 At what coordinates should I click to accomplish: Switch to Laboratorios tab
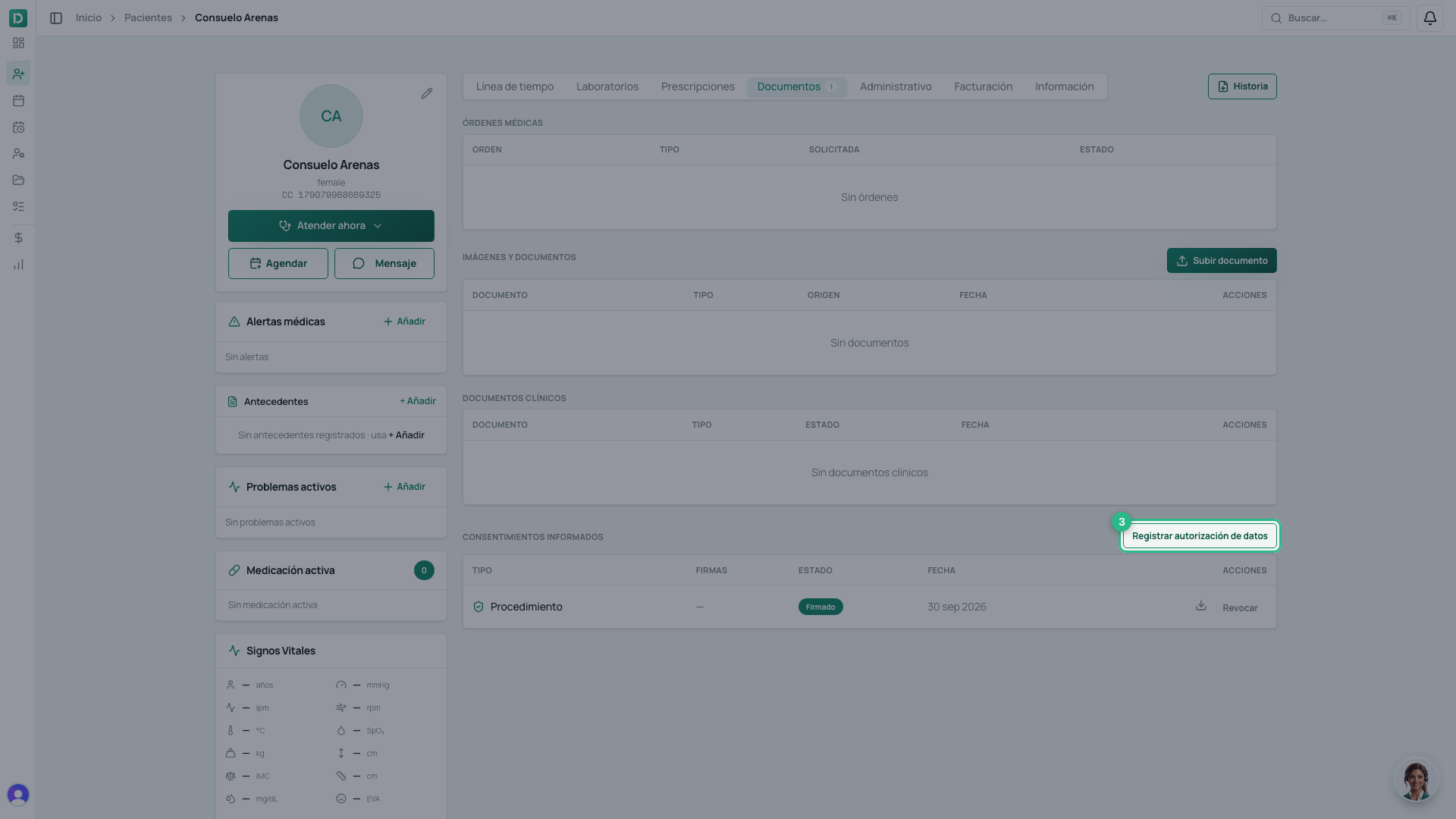(607, 86)
